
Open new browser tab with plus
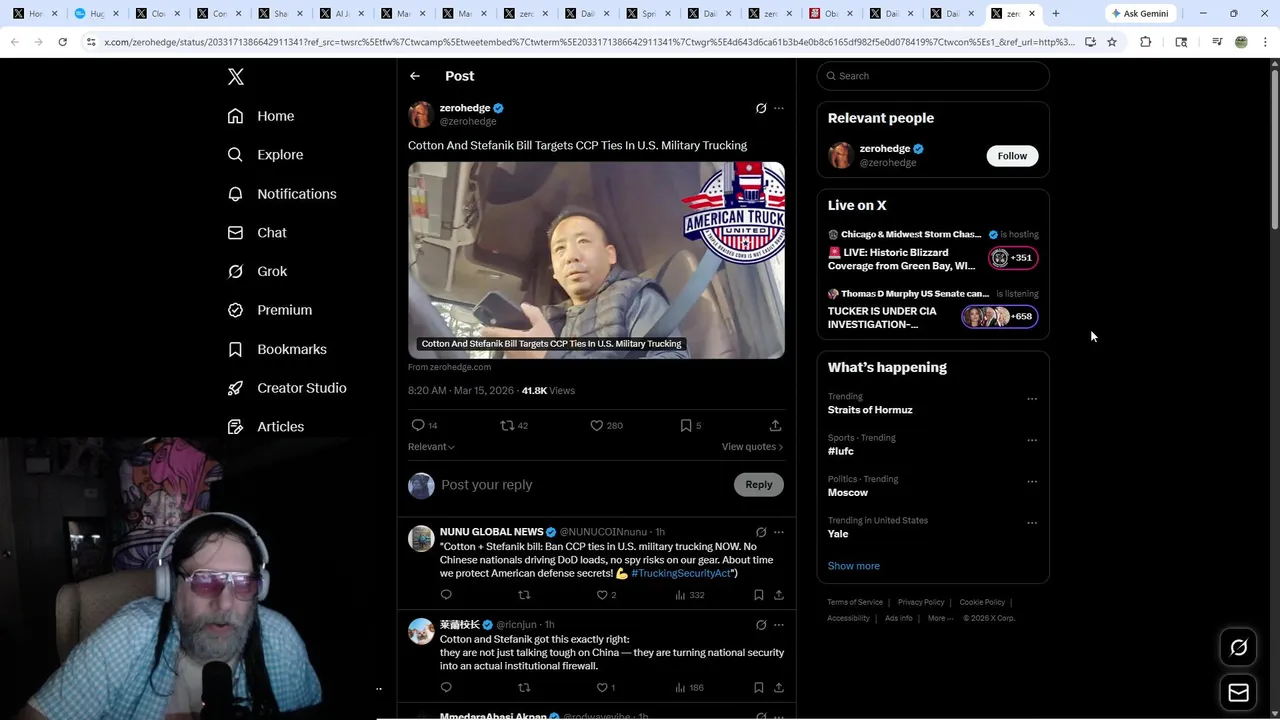point(1055,14)
